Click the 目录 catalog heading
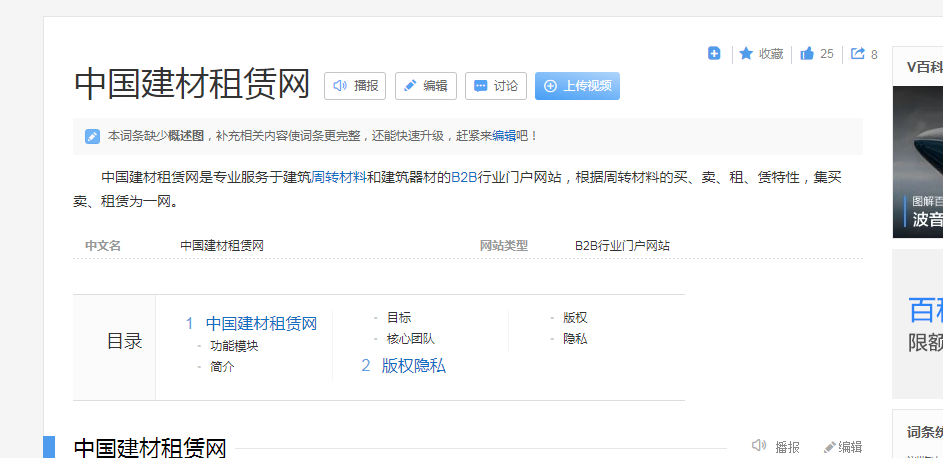This screenshot has height=458, width=943. point(124,341)
